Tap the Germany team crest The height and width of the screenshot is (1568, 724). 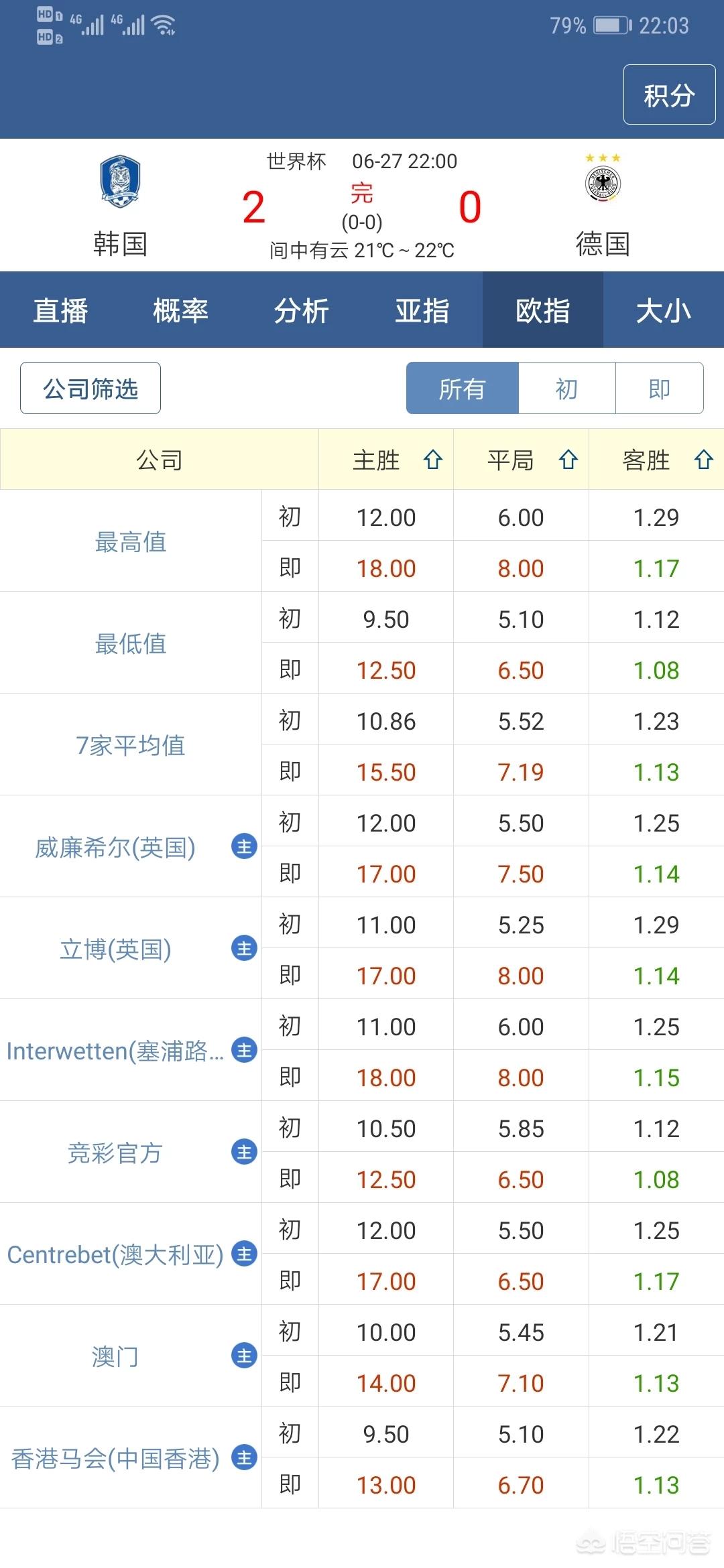(603, 183)
